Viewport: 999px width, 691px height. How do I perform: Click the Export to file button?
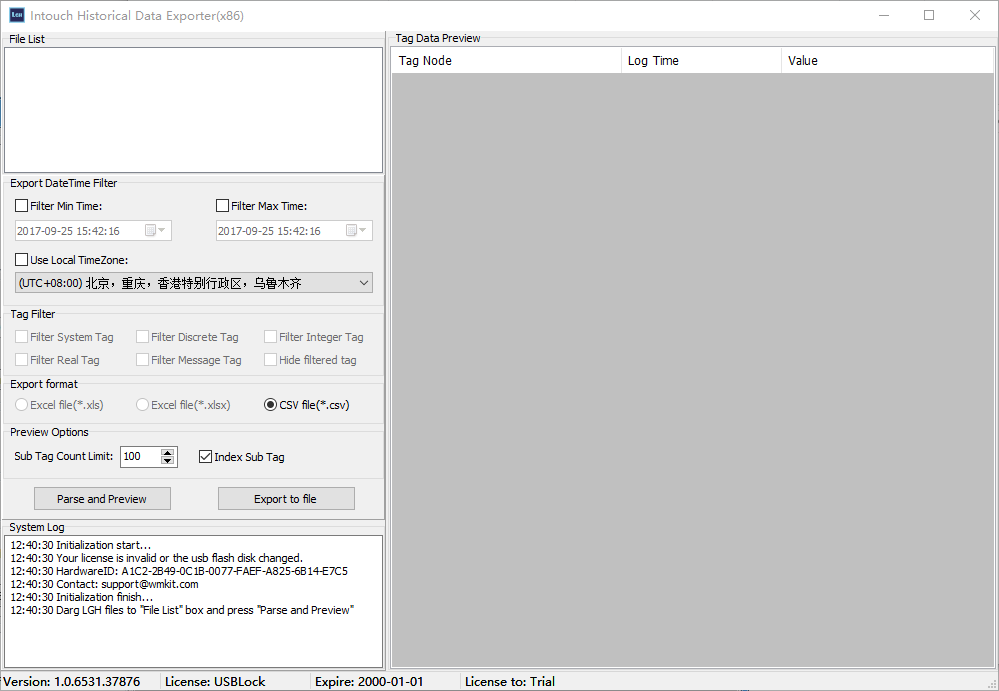pos(286,499)
